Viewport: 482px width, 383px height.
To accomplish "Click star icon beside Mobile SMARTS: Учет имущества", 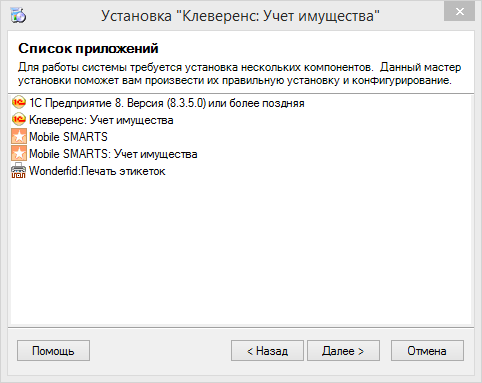I will point(19,154).
